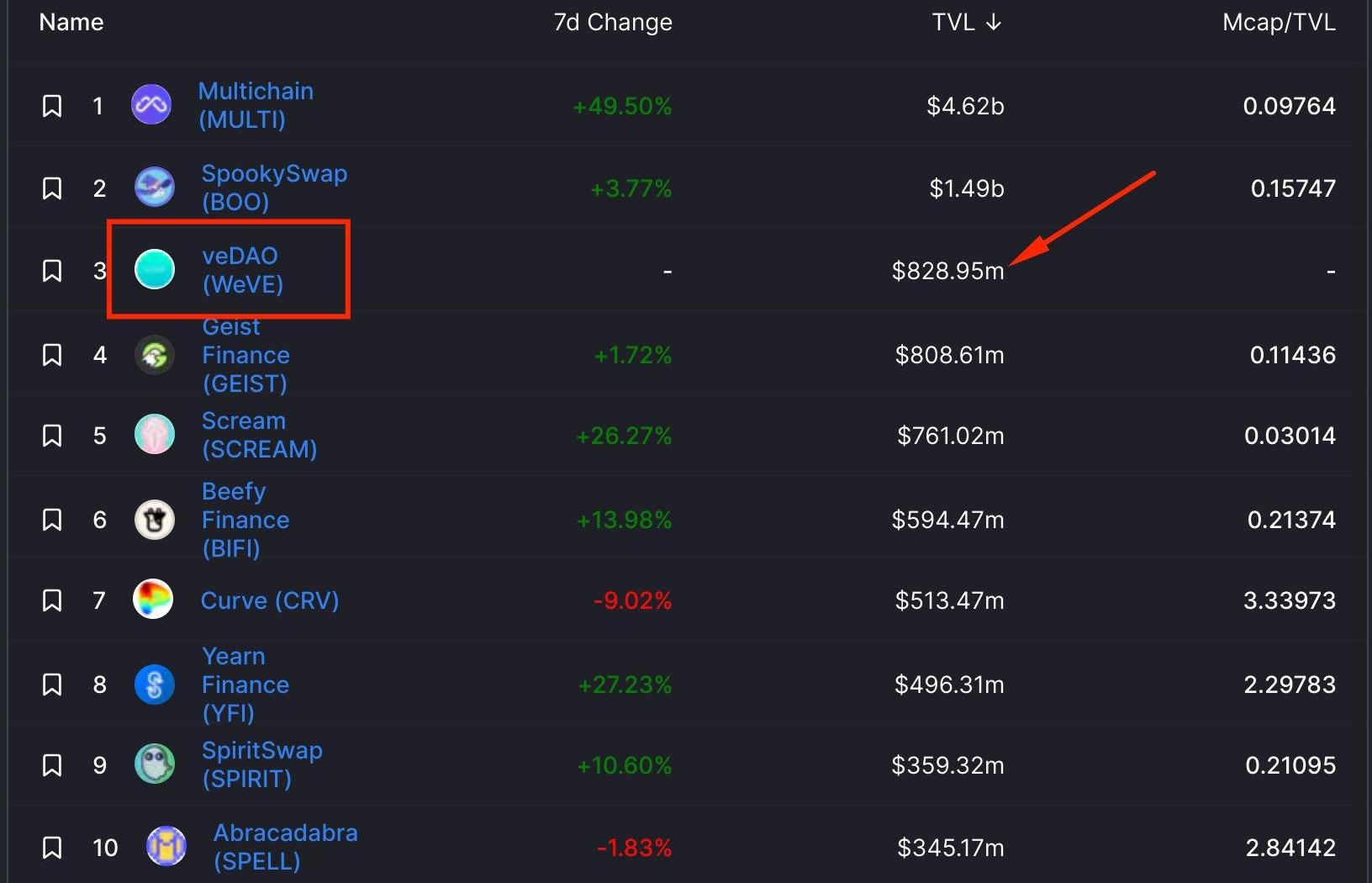Click the Curve rainbow logo icon
Image resolution: width=1372 pixels, height=883 pixels.
(153, 600)
